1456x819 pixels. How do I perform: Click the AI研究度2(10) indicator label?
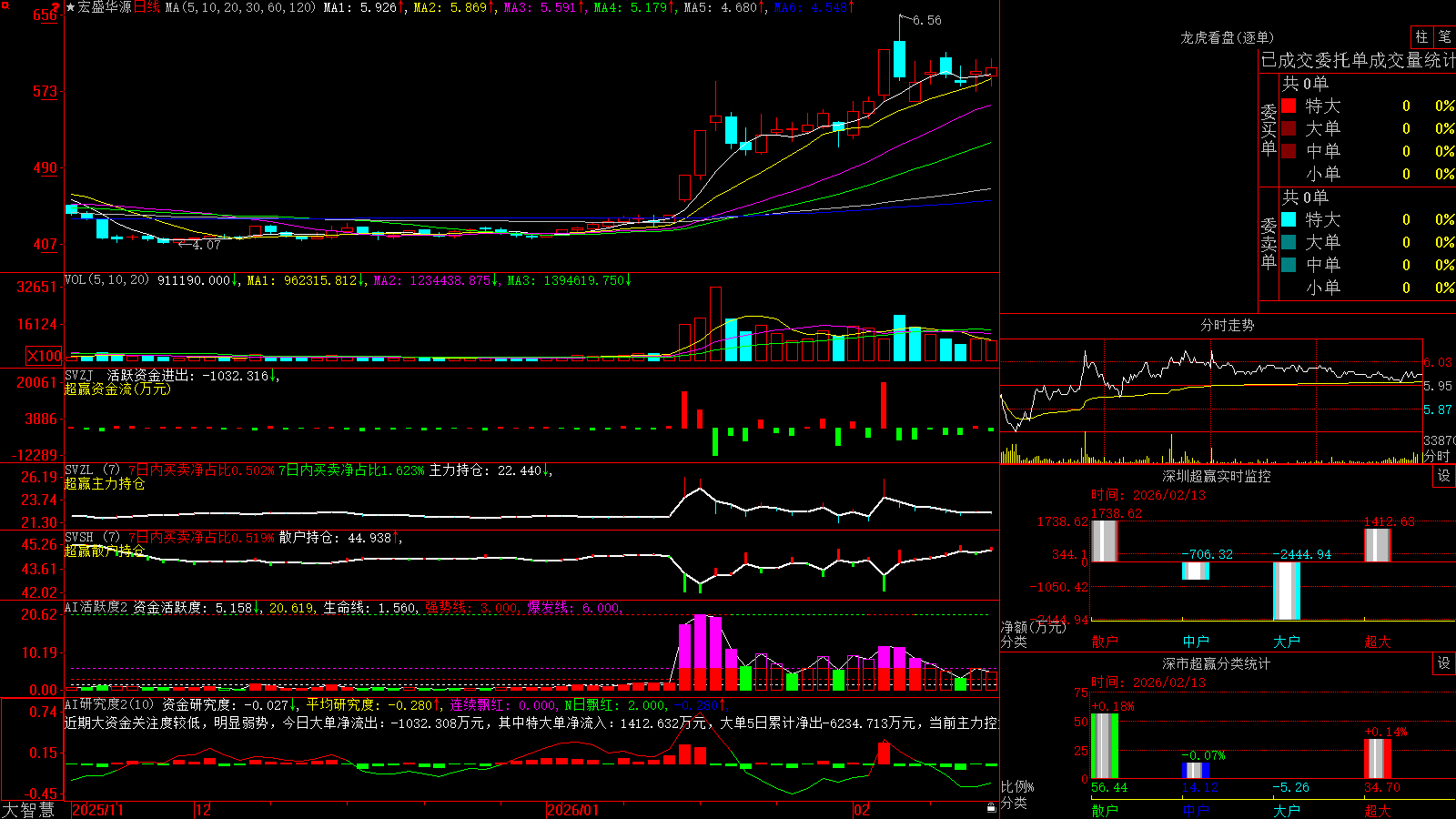point(109,704)
